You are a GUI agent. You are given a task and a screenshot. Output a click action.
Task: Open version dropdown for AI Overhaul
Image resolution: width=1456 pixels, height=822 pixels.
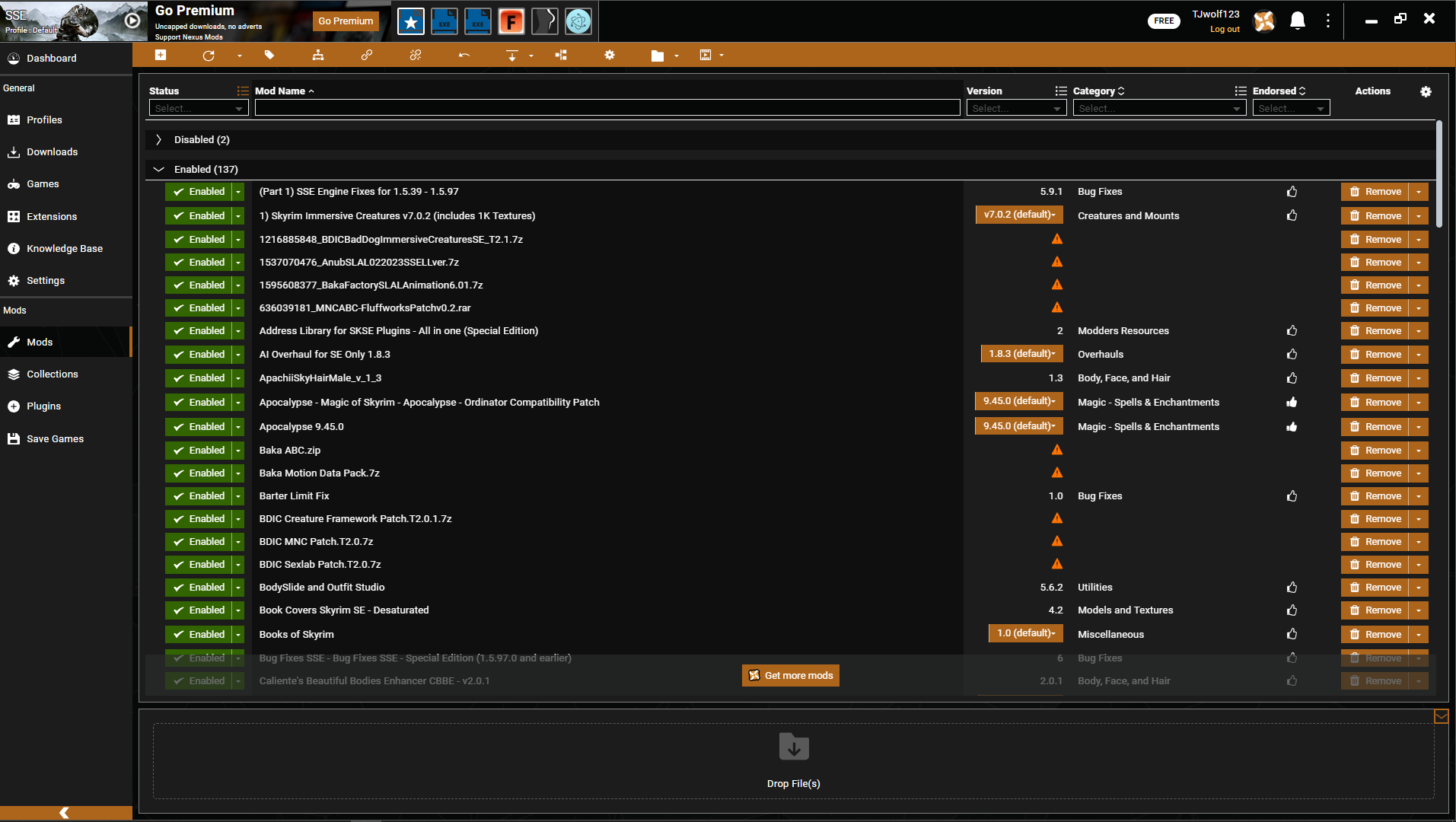click(1021, 354)
